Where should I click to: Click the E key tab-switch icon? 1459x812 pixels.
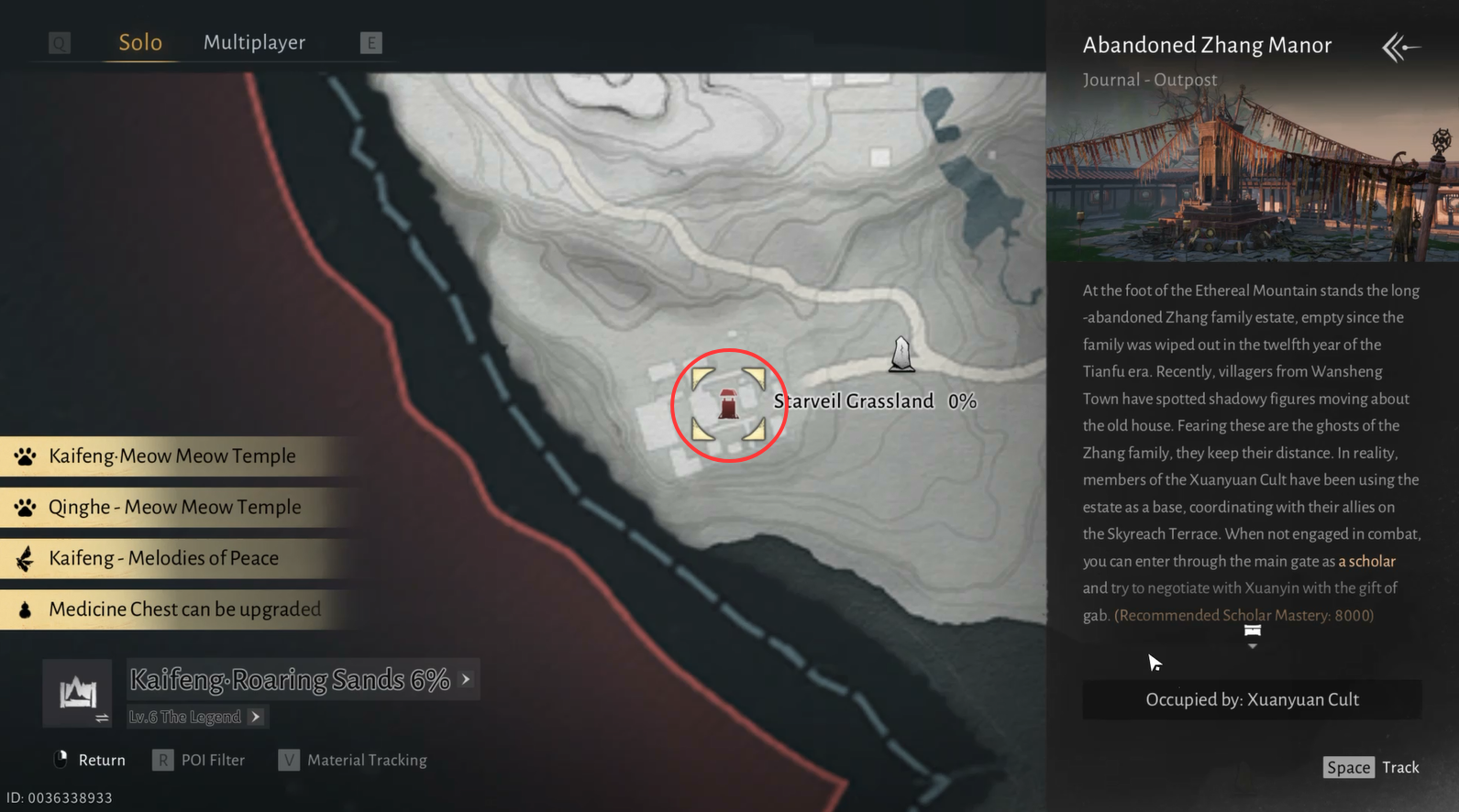[370, 43]
